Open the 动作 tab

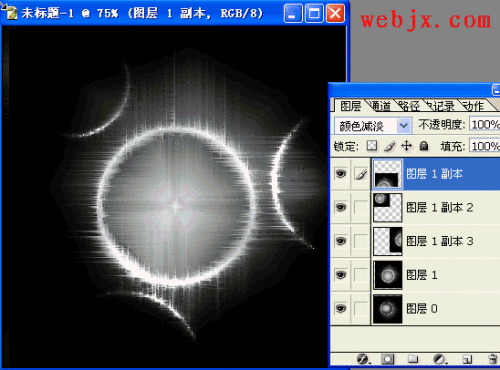(473, 106)
